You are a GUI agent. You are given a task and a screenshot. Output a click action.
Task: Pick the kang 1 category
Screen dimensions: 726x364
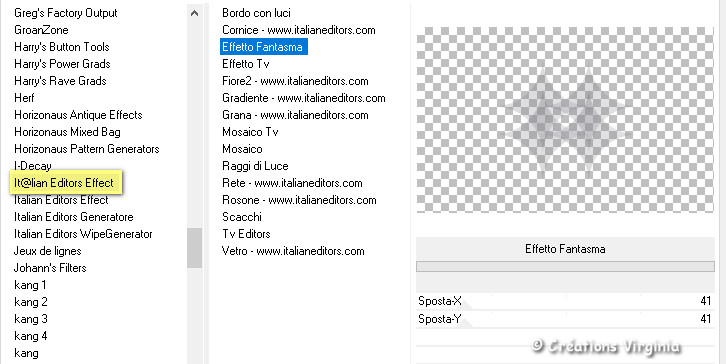[30, 285]
